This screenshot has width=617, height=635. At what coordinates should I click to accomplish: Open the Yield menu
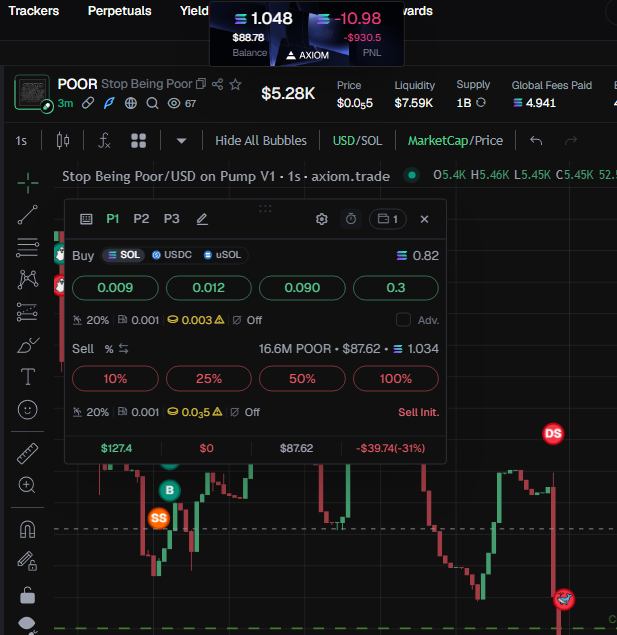[x=194, y=11]
